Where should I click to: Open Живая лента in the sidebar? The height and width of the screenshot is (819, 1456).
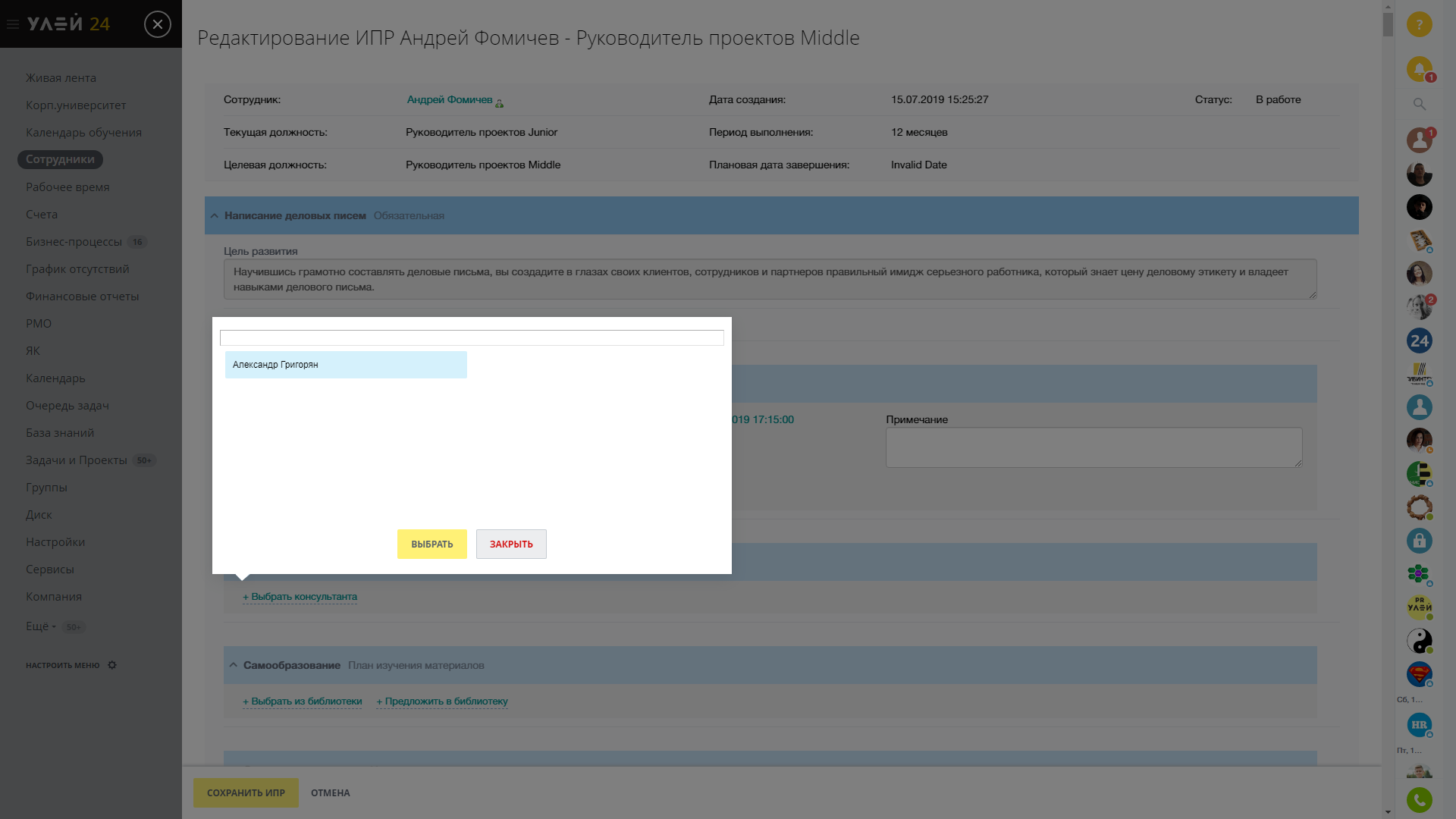[61, 78]
